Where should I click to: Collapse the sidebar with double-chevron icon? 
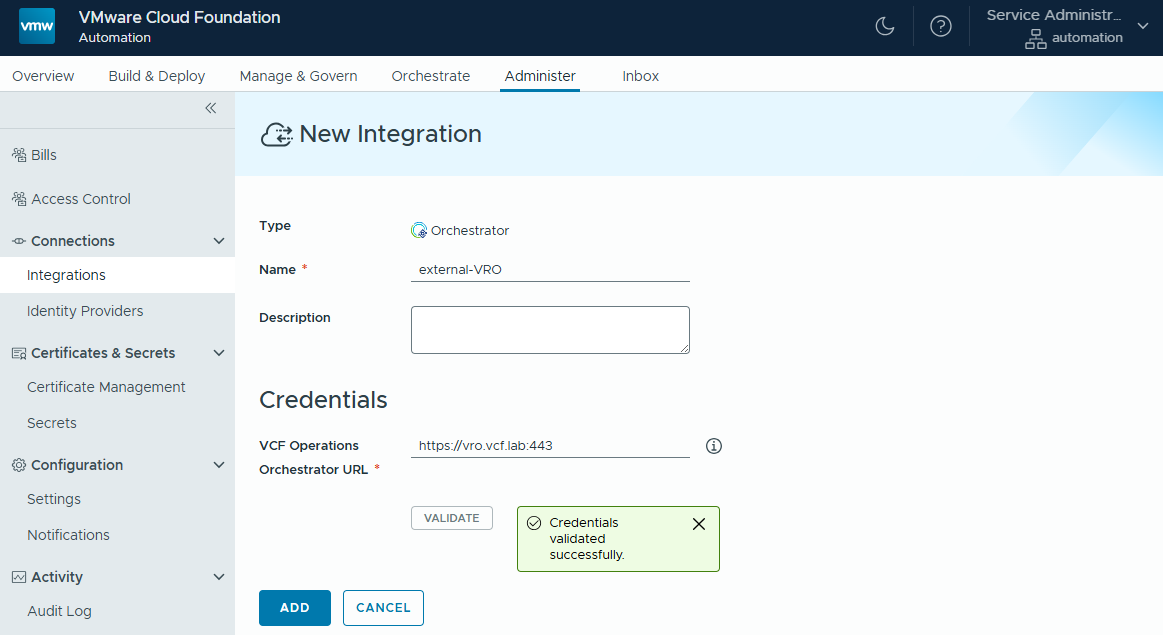coord(211,108)
